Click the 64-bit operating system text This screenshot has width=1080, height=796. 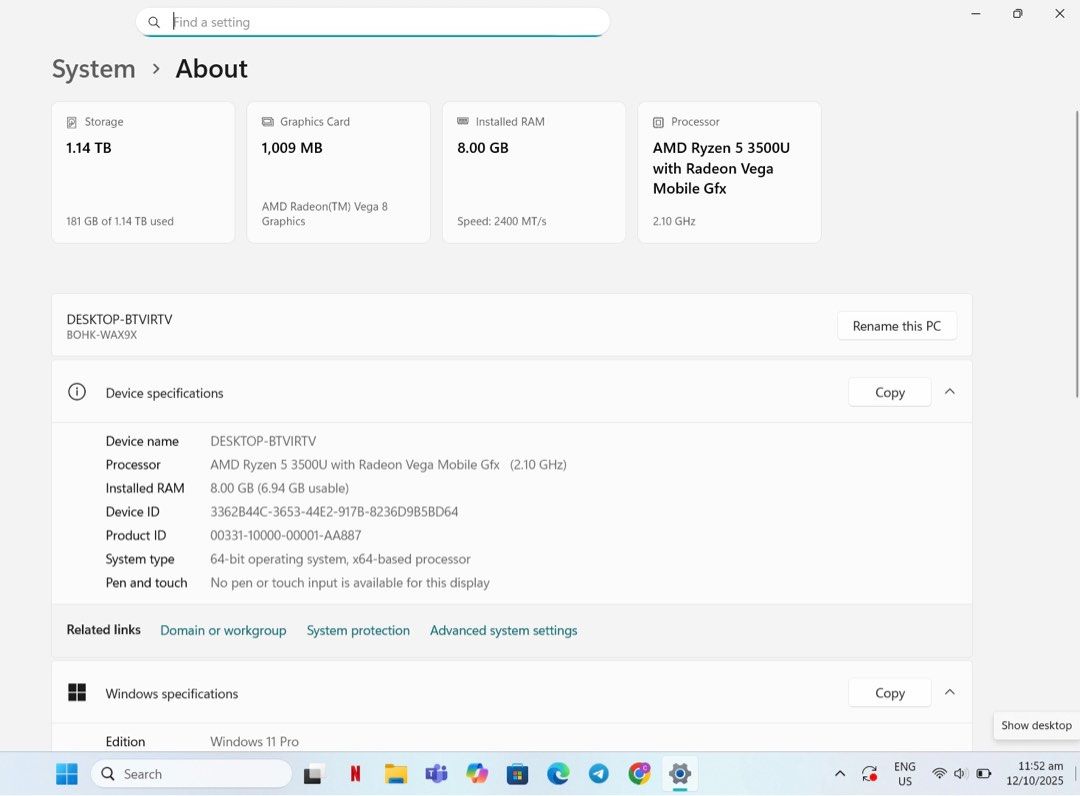pyautogui.click(x=340, y=559)
